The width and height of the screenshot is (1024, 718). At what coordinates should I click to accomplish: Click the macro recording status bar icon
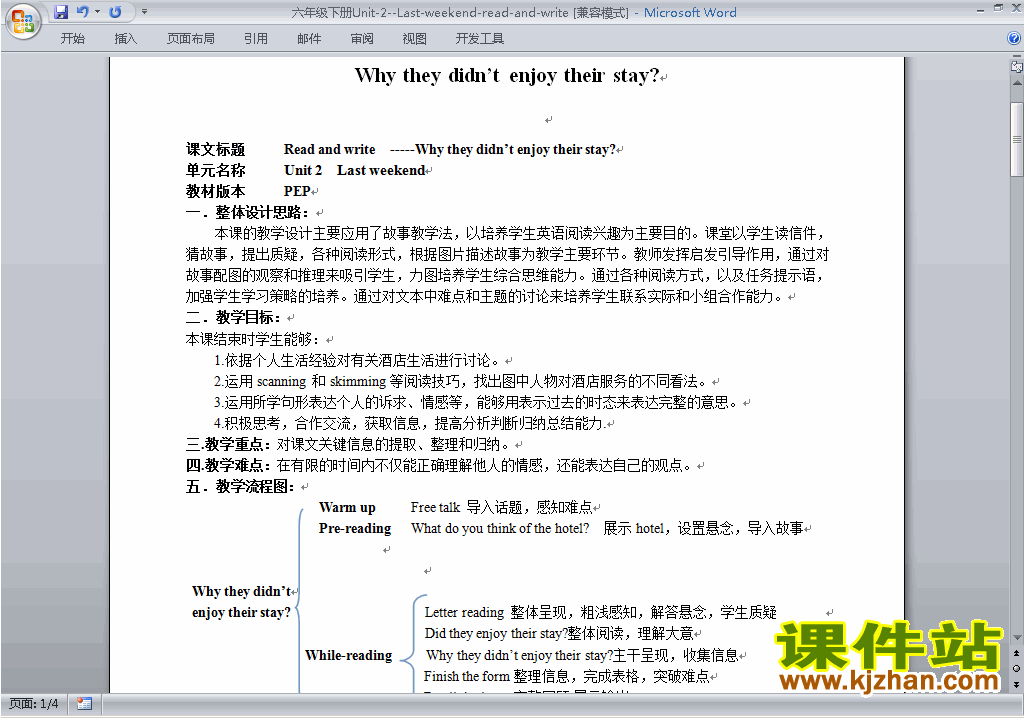[x=84, y=704]
